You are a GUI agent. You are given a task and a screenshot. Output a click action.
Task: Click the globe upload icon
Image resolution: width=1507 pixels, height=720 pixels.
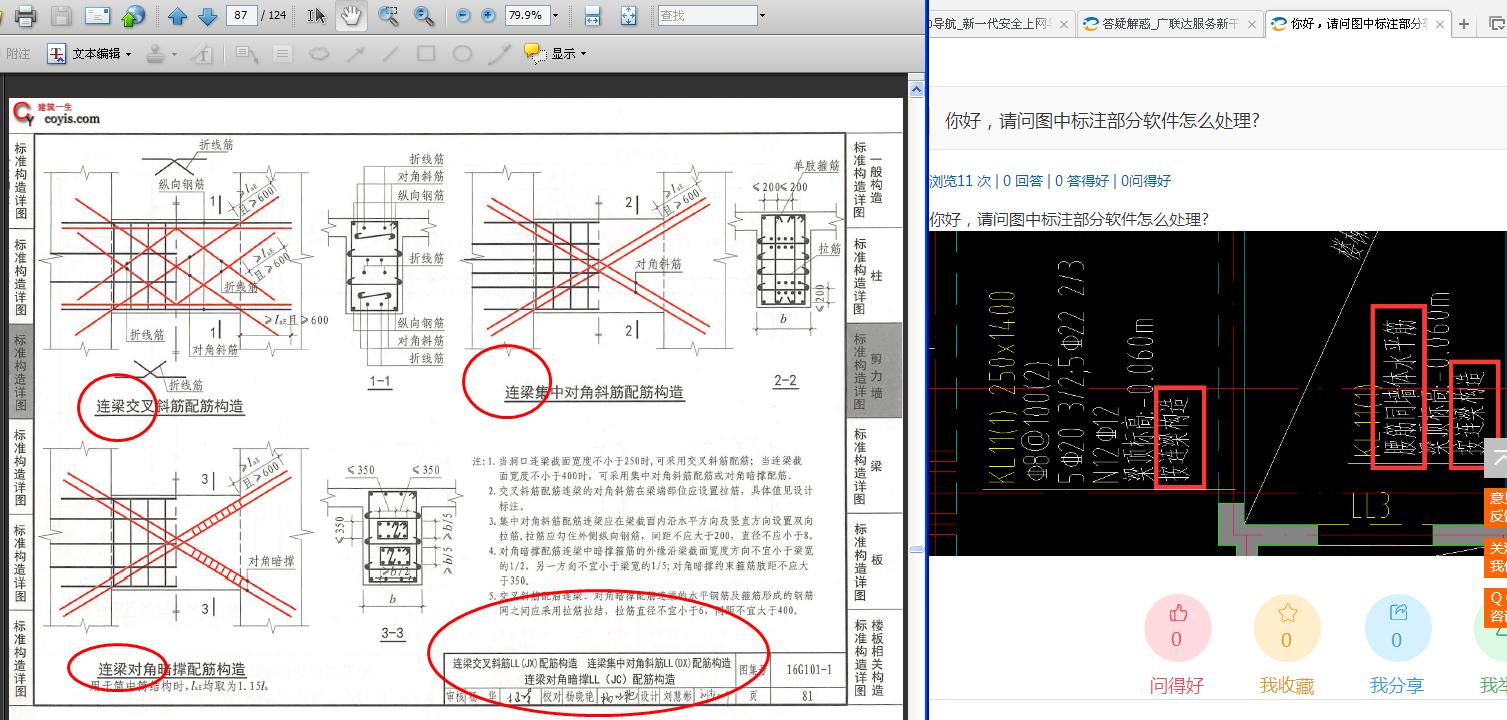click(x=133, y=16)
